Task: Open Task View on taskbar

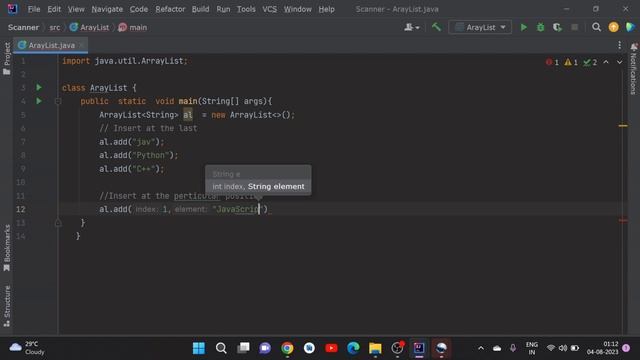Action: click(x=243, y=348)
